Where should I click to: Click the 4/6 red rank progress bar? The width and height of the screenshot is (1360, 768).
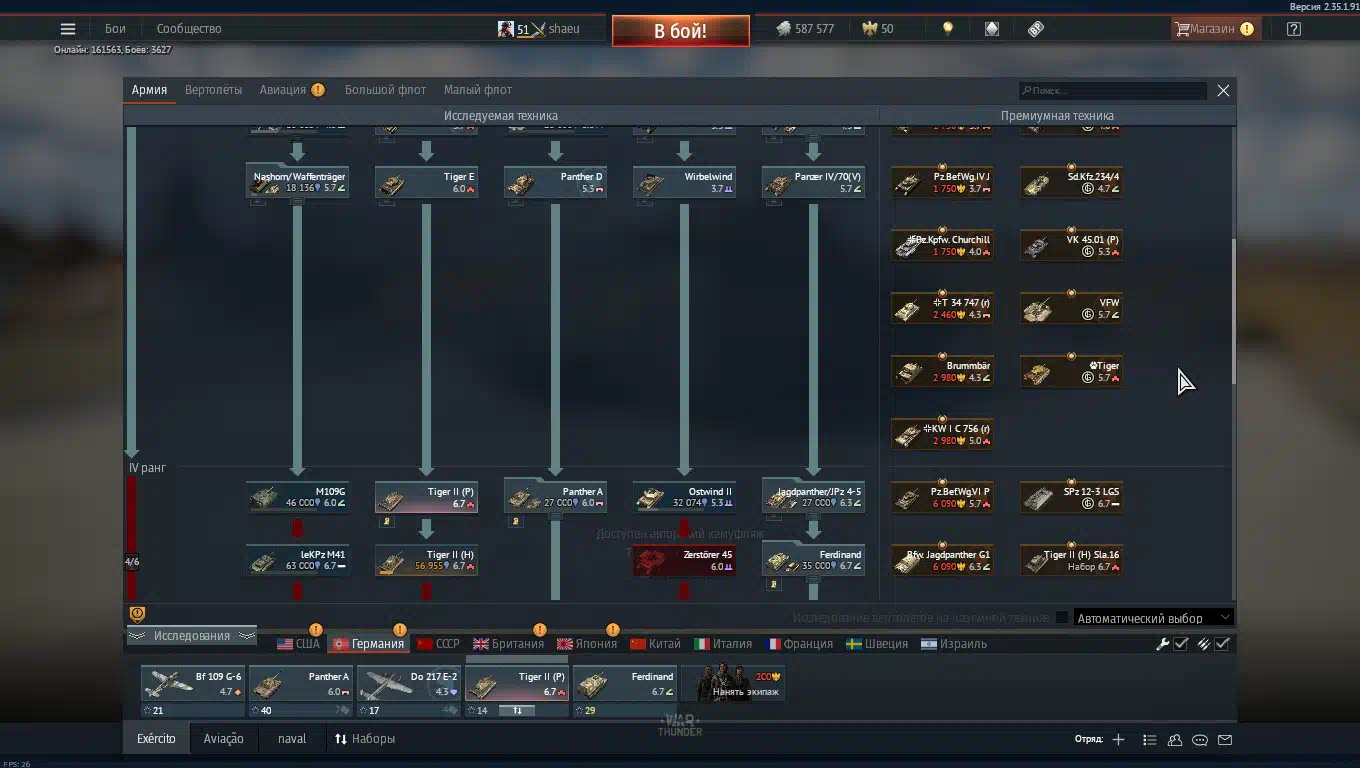click(131, 538)
